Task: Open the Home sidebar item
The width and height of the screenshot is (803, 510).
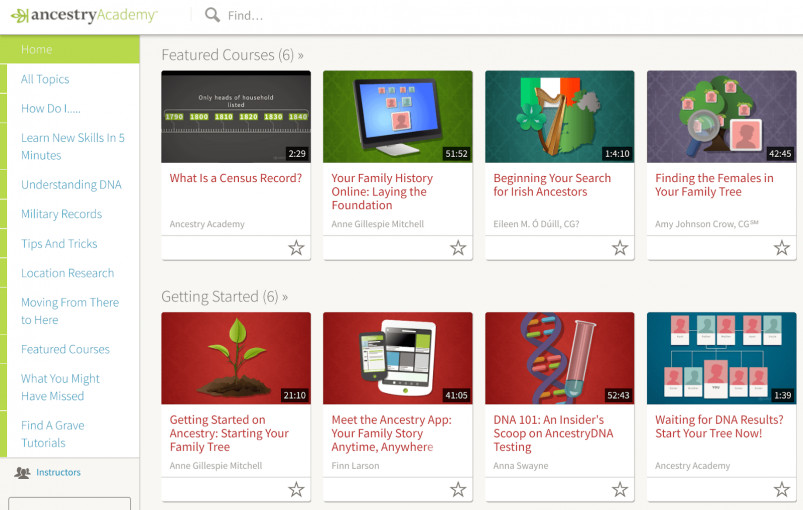Action: click(x=70, y=50)
